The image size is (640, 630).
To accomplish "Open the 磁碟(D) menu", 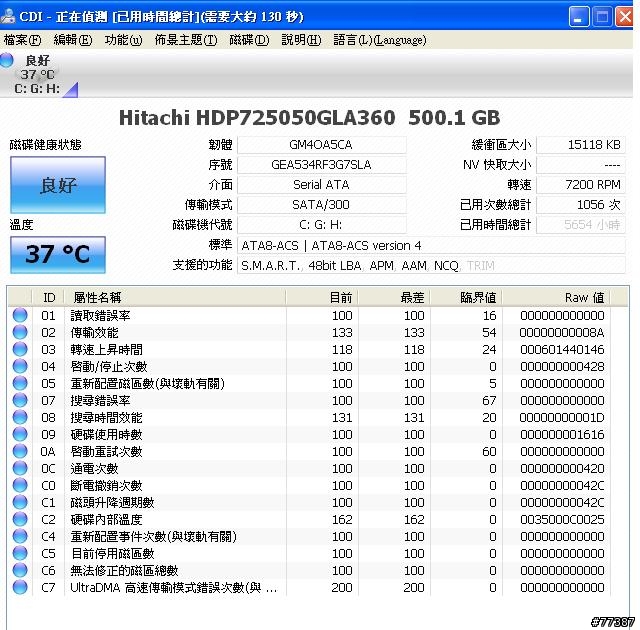I will (249, 40).
